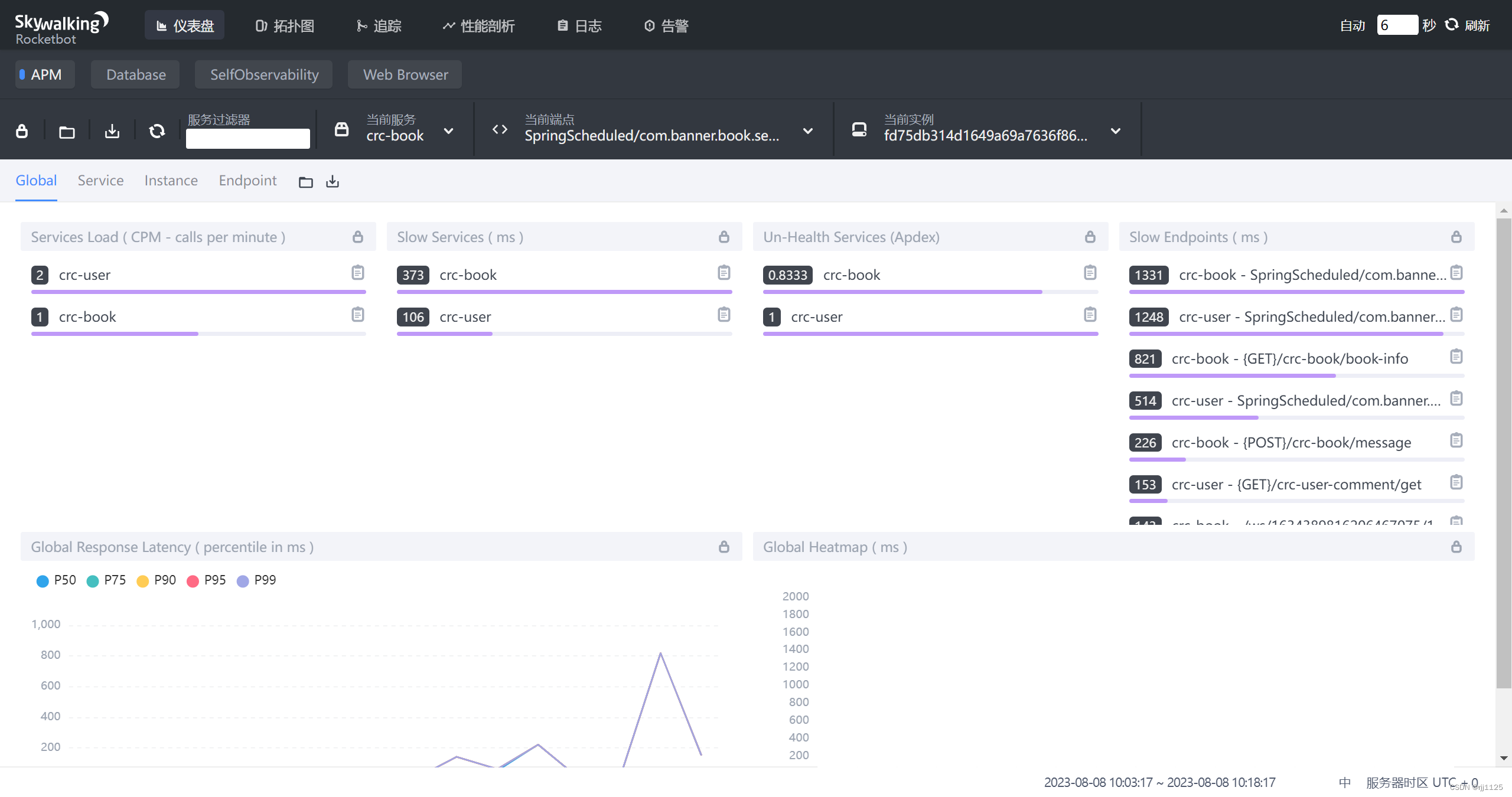This screenshot has height=797, width=1512.
Task: Copy the book-info endpoint name
Action: coord(1456,357)
